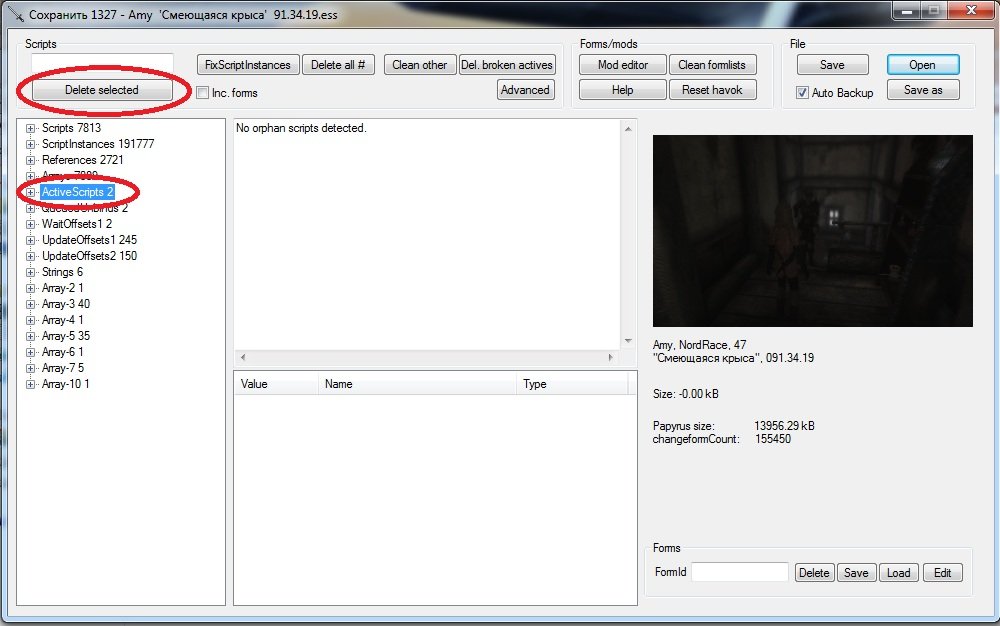Click Del. broken actives button
1000x626 pixels.
point(507,65)
